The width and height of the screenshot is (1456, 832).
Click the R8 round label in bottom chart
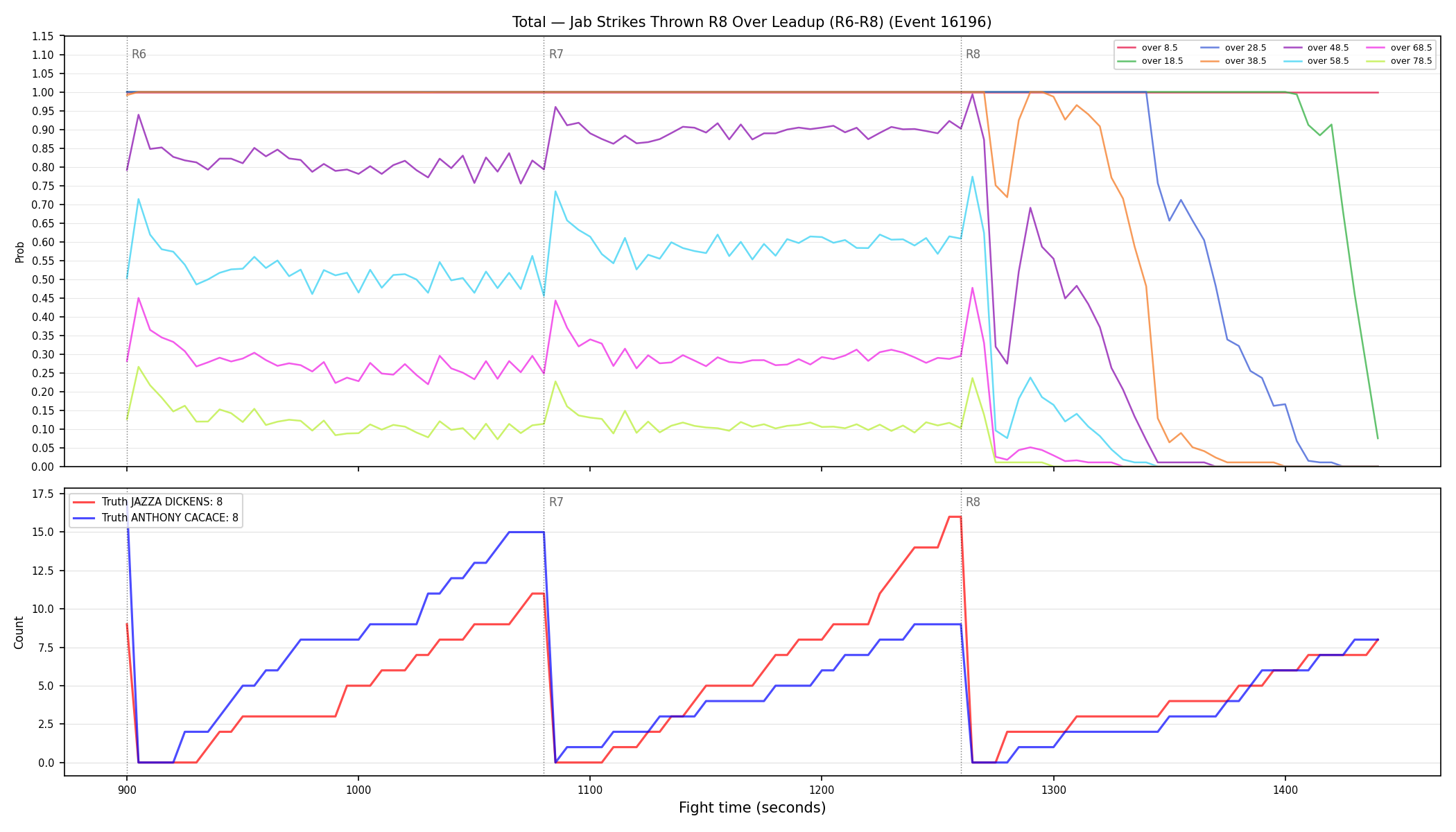click(973, 502)
